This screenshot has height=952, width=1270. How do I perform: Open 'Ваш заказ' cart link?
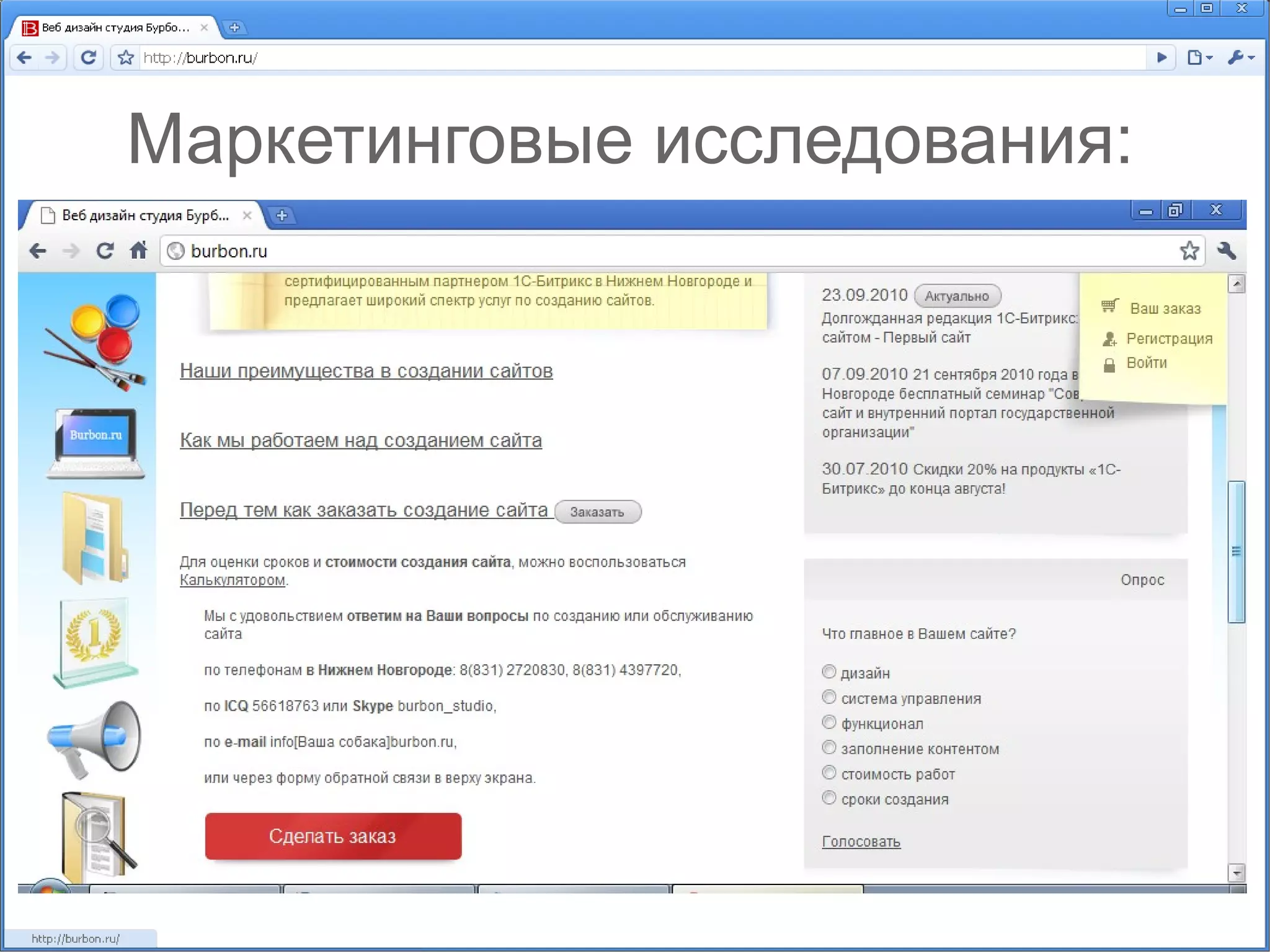point(1165,308)
